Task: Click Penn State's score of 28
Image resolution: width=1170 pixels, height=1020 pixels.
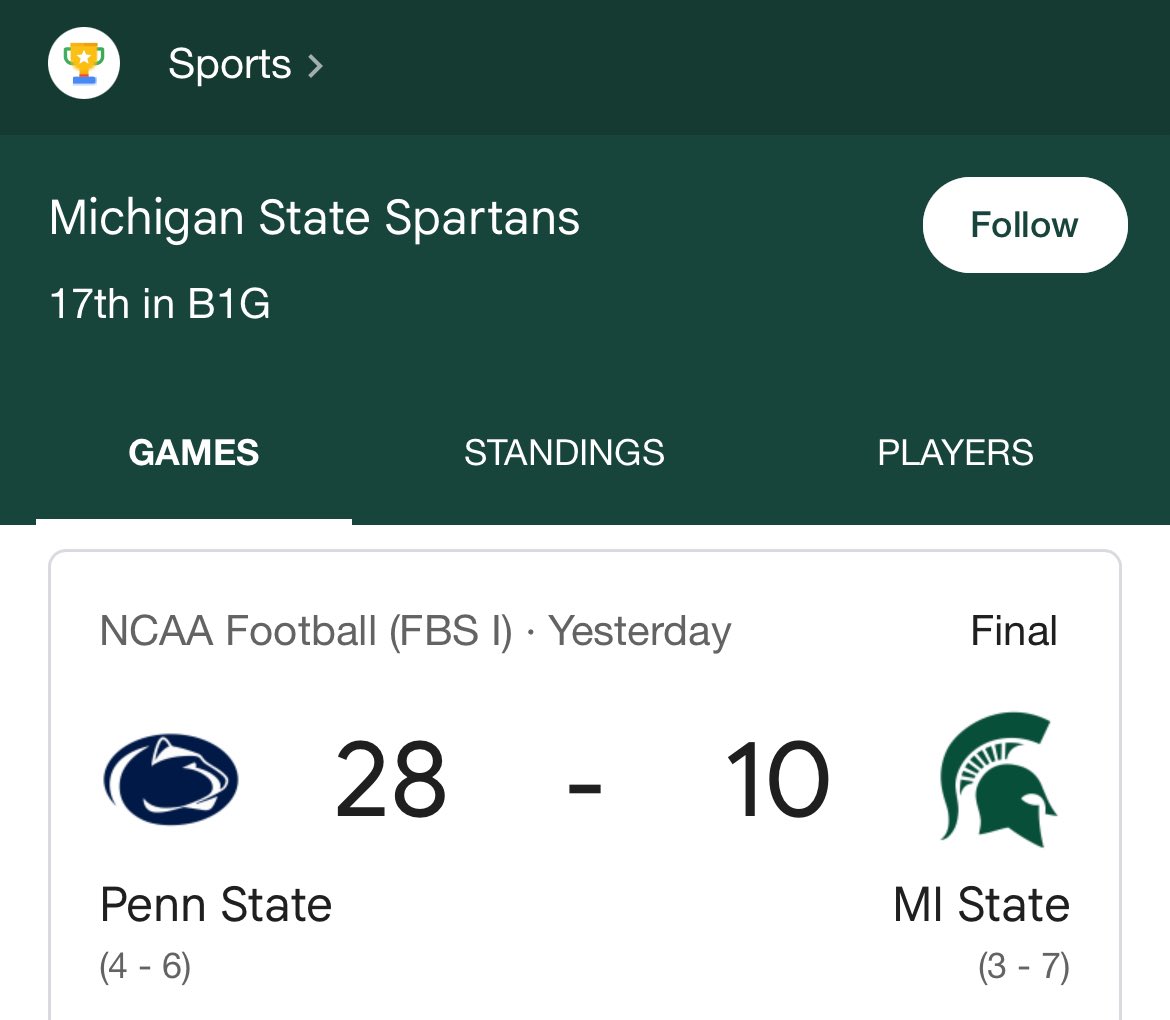Action: tap(390, 781)
